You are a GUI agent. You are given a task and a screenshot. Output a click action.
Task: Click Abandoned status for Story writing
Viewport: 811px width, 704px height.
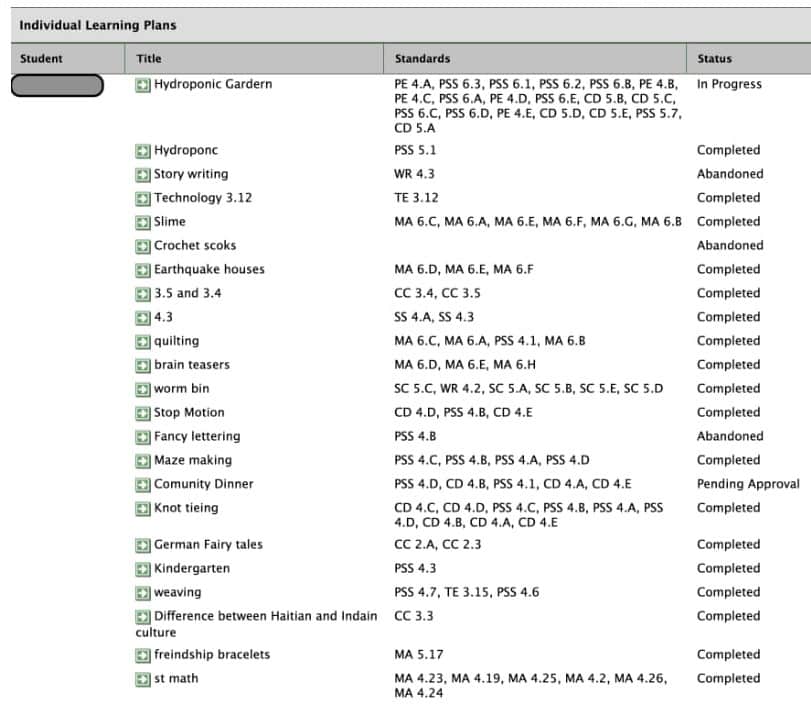(x=730, y=174)
